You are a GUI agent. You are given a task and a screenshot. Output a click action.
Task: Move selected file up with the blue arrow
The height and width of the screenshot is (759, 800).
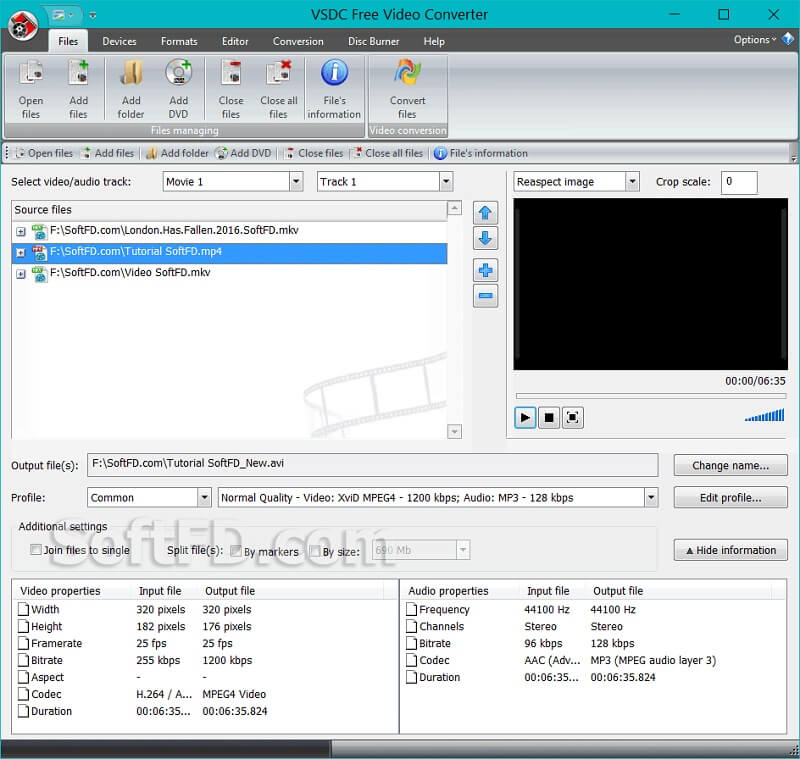[x=485, y=212]
